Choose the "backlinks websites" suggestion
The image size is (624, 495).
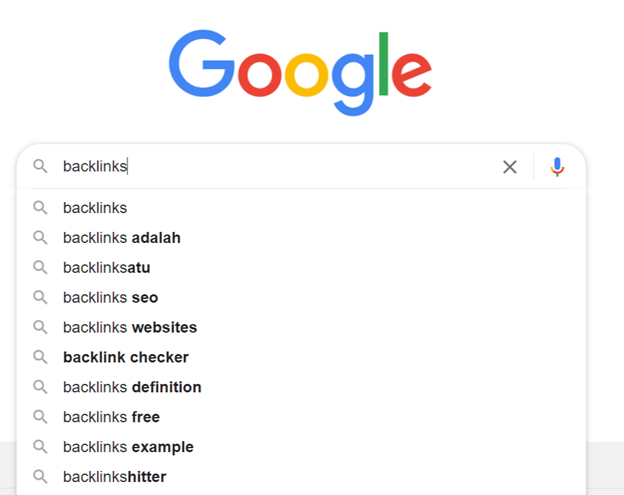[301, 327]
